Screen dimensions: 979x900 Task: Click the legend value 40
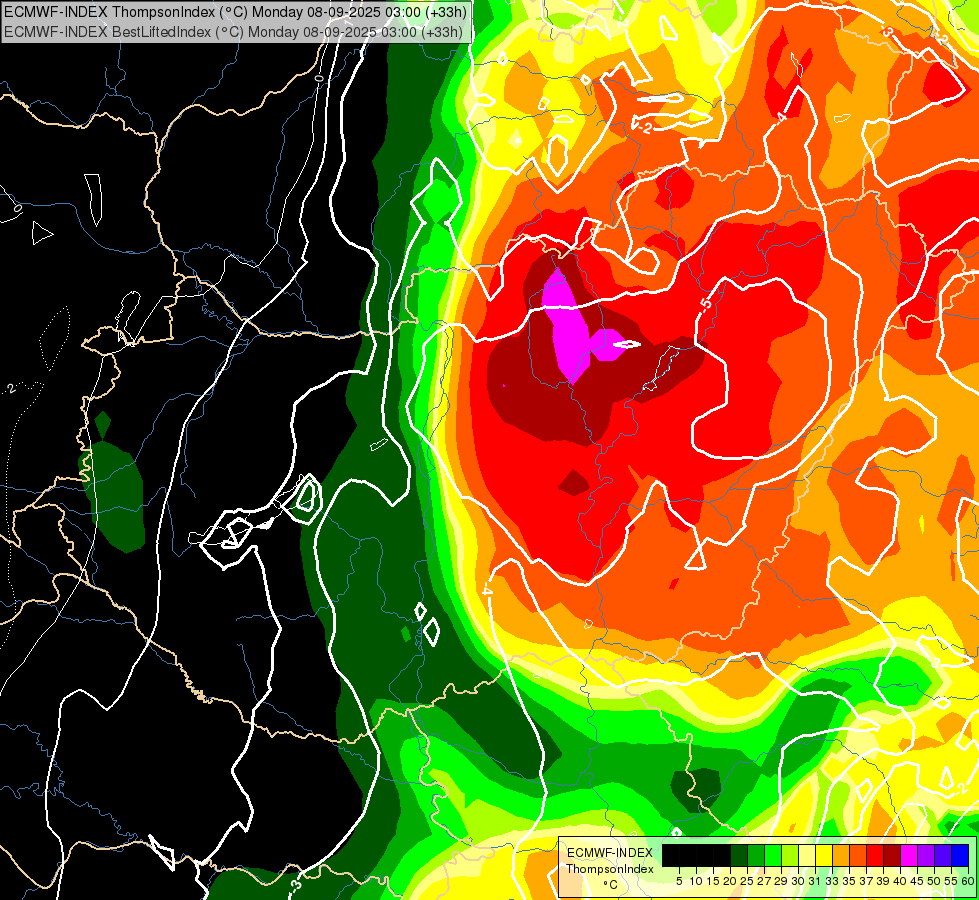pyautogui.click(x=900, y=881)
